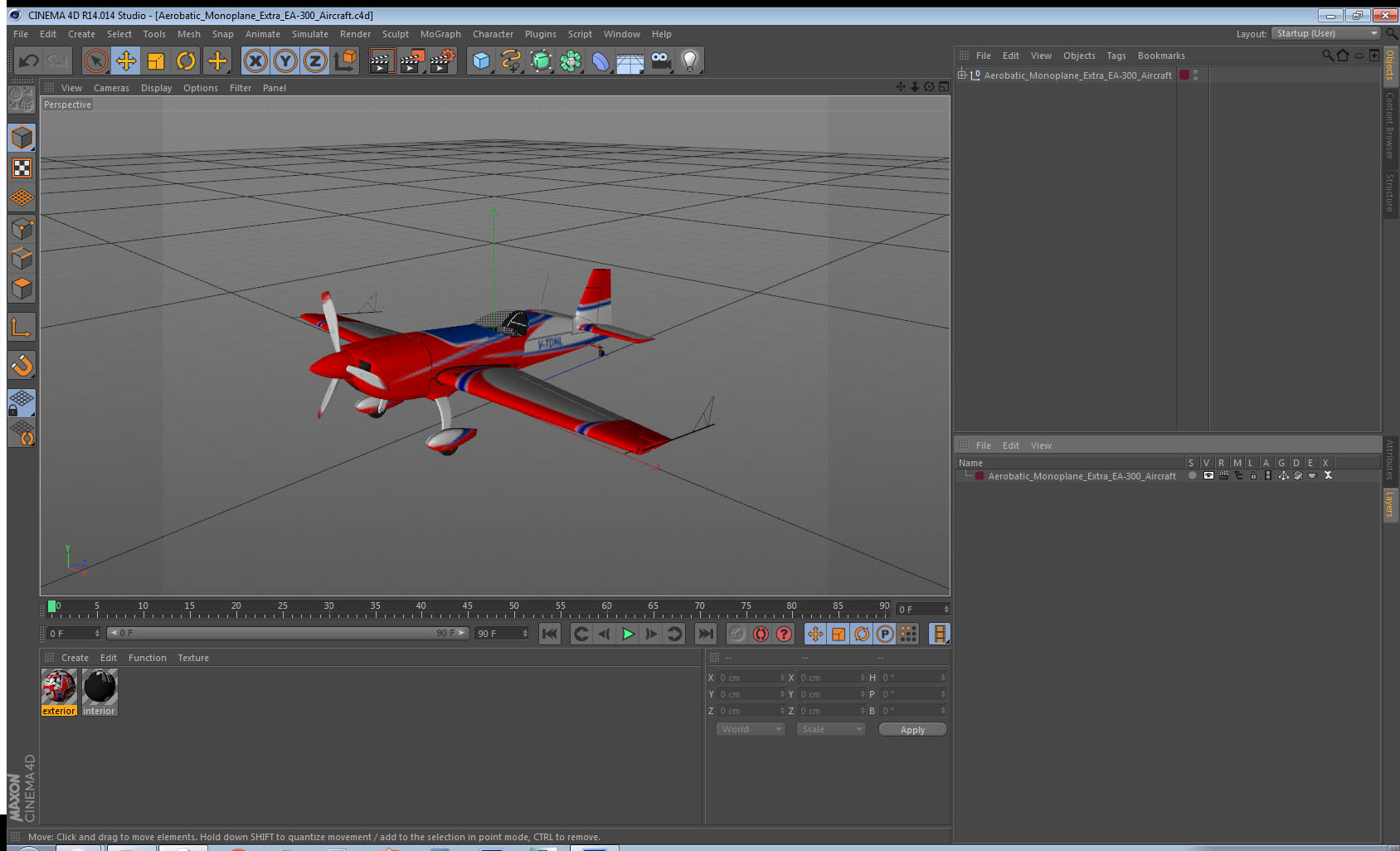Open the Array modeling objects icon
This screenshot has width=1400, height=851.
[x=571, y=61]
